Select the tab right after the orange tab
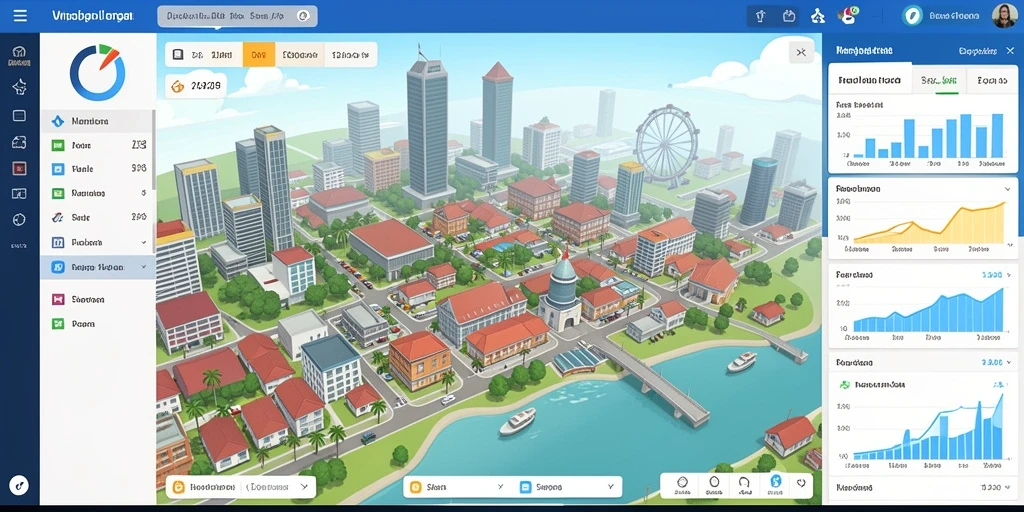This screenshot has height=512, width=1024. 300,56
